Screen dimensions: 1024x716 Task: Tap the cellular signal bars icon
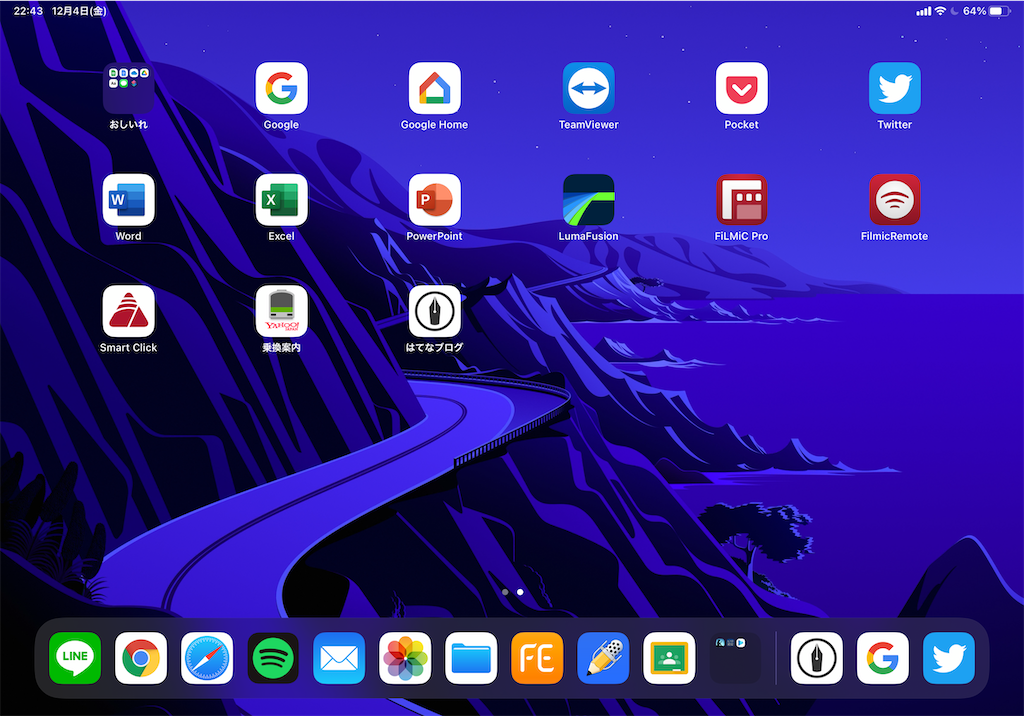click(x=923, y=11)
